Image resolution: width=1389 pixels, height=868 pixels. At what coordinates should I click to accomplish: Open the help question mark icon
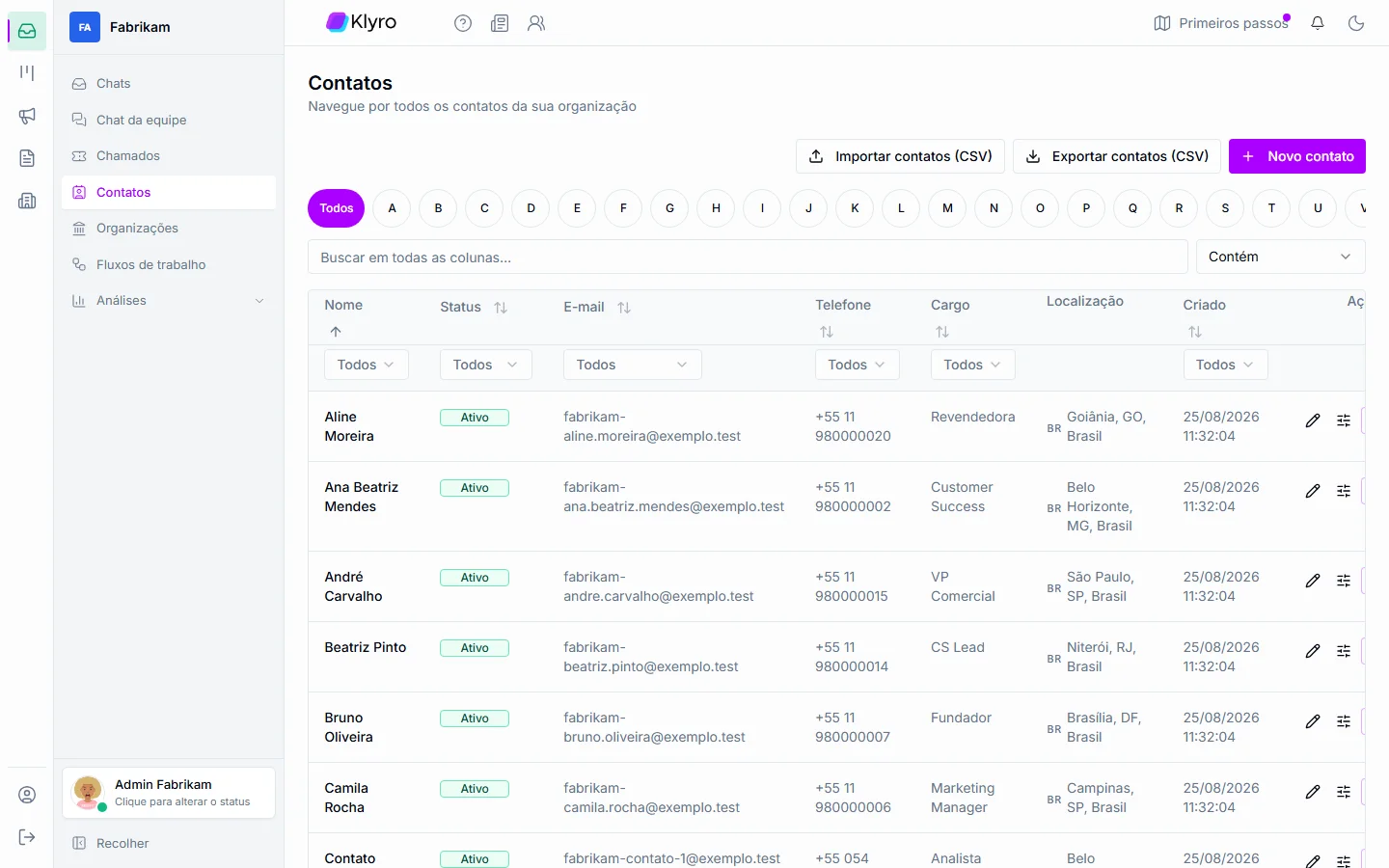(463, 23)
